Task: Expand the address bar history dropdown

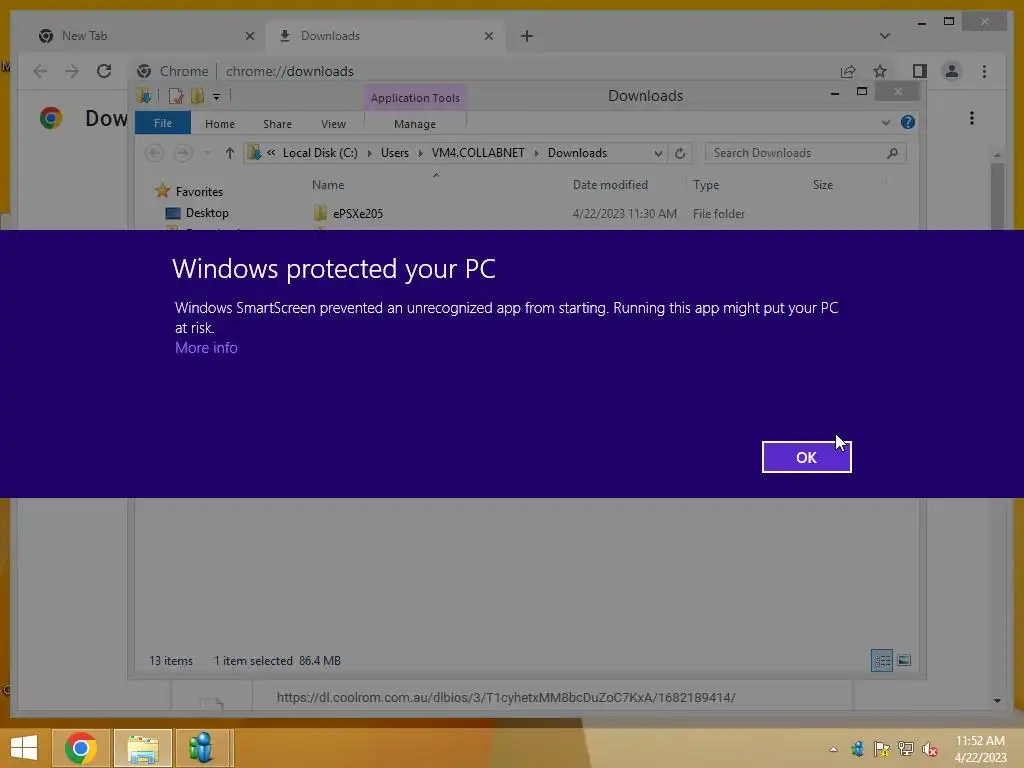Action: 658,153
